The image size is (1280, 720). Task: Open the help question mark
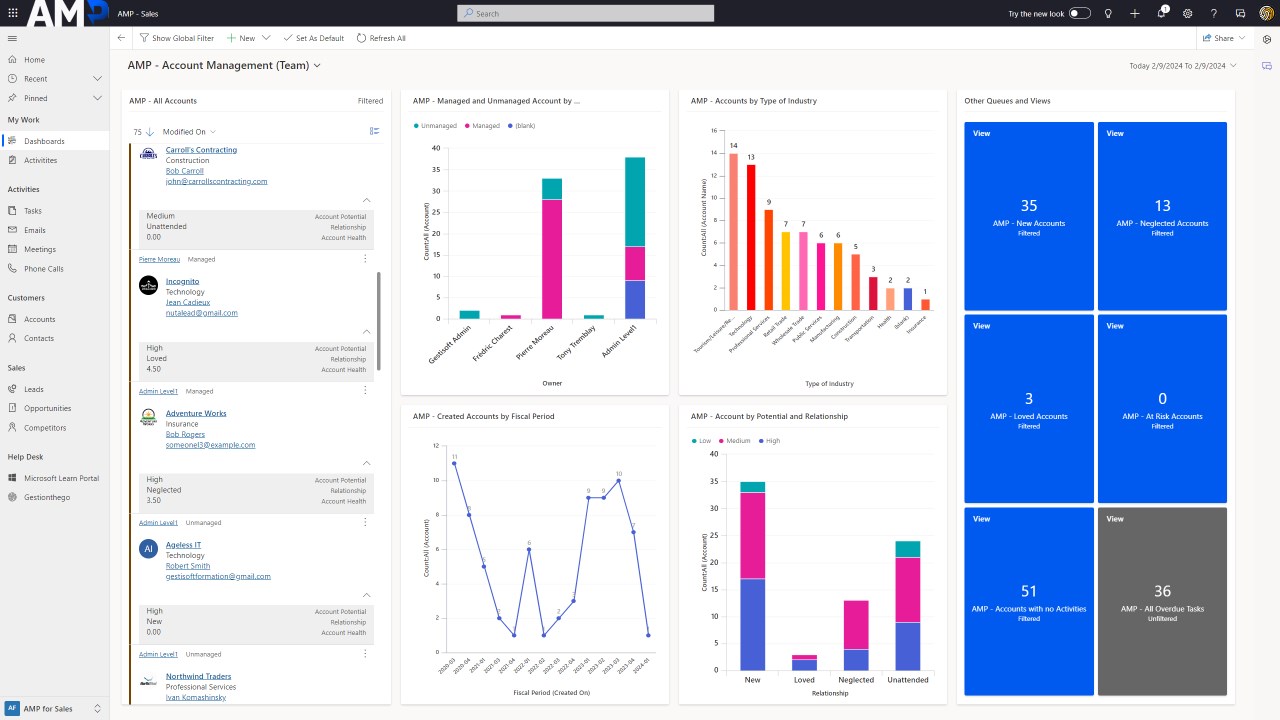point(1214,13)
